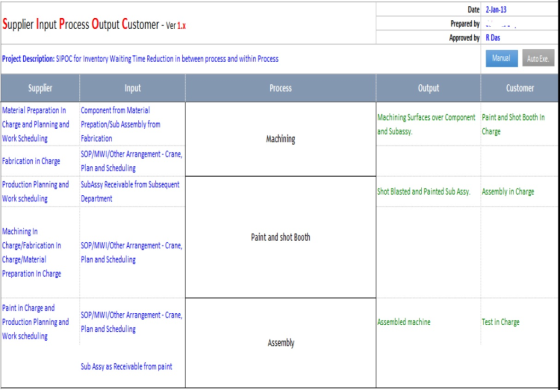This screenshot has height=390, width=560.
Task: Select the Fabrication In Charge supplier cell
Action: pyautogui.click(x=40, y=161)
